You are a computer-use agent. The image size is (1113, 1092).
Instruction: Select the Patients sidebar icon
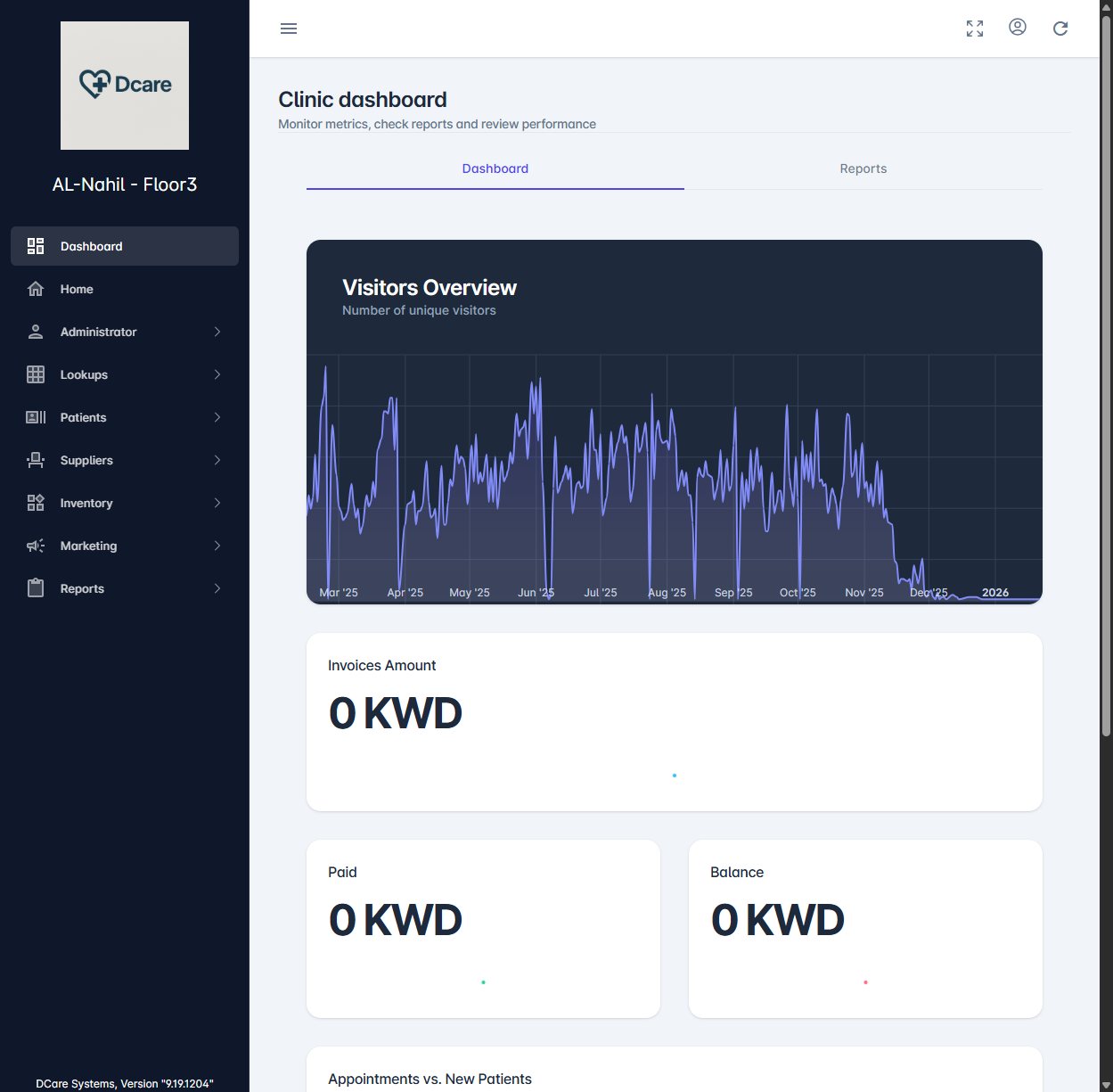36,417
